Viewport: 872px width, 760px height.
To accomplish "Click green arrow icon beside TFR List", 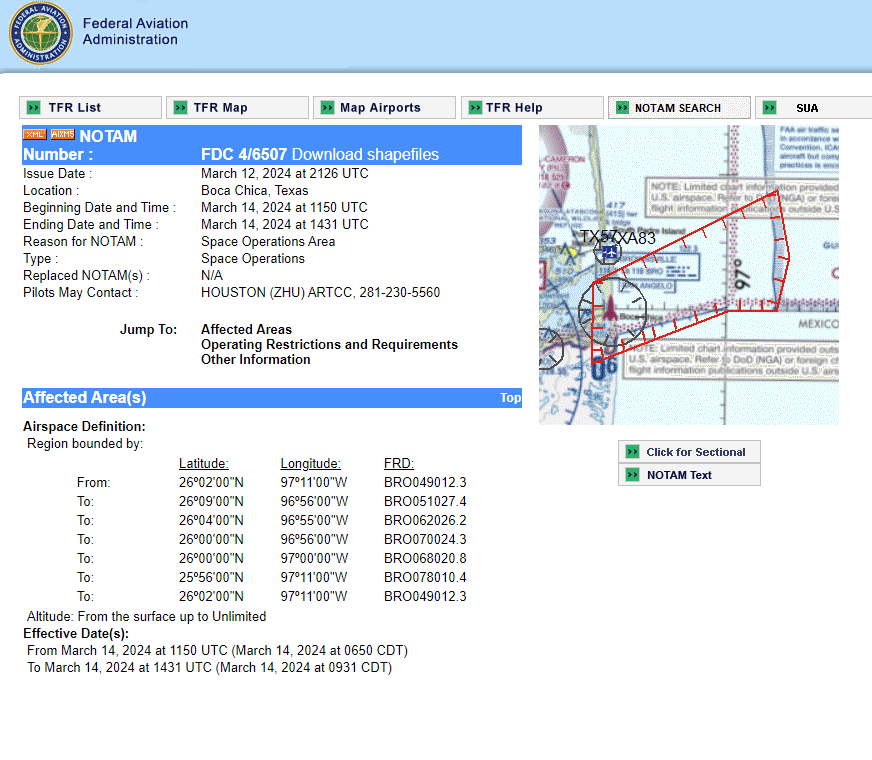I will pyautogui.click(x=34, y=107).
